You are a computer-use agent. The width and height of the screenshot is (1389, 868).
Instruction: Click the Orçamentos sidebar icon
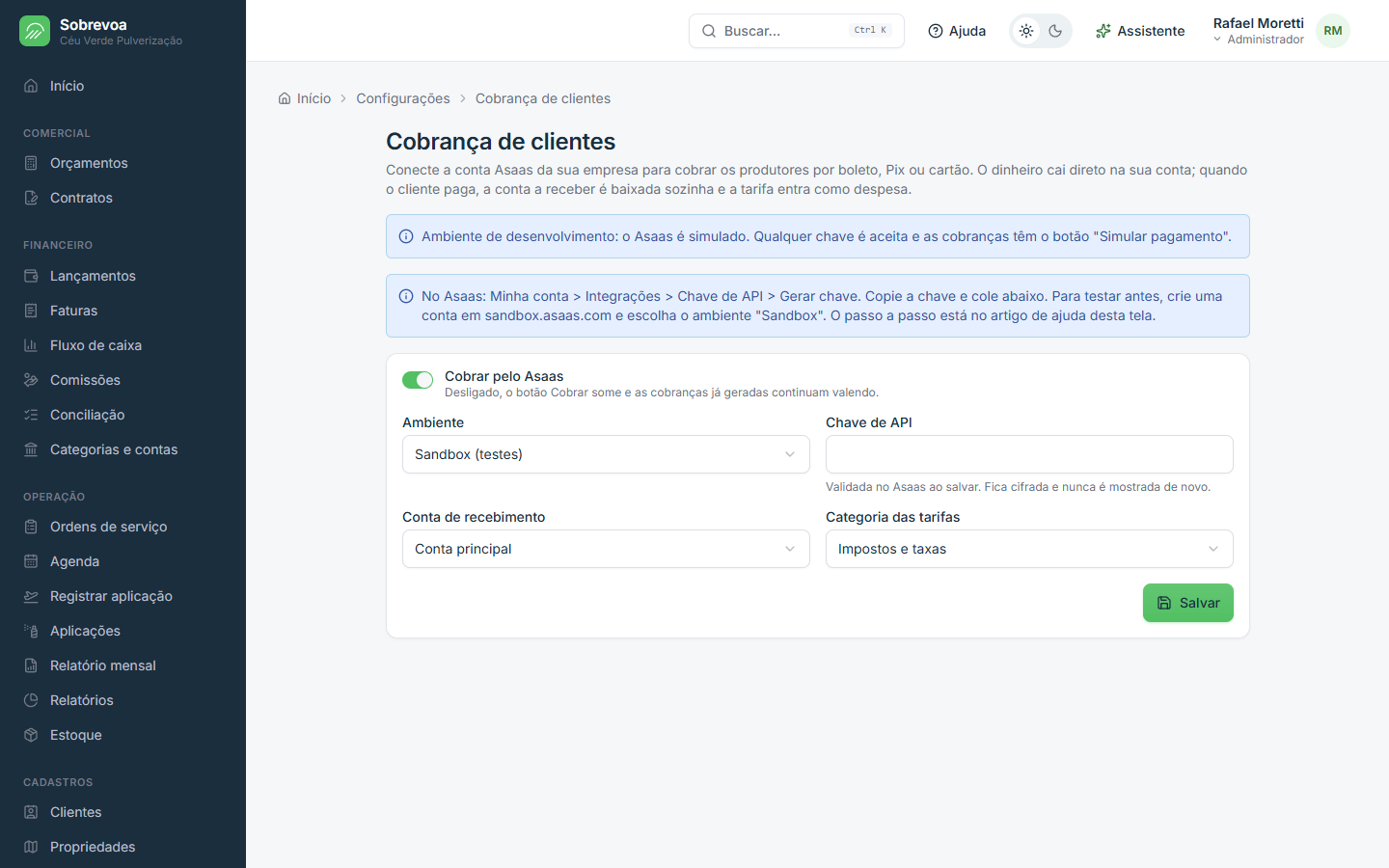(x=31, y=163)
